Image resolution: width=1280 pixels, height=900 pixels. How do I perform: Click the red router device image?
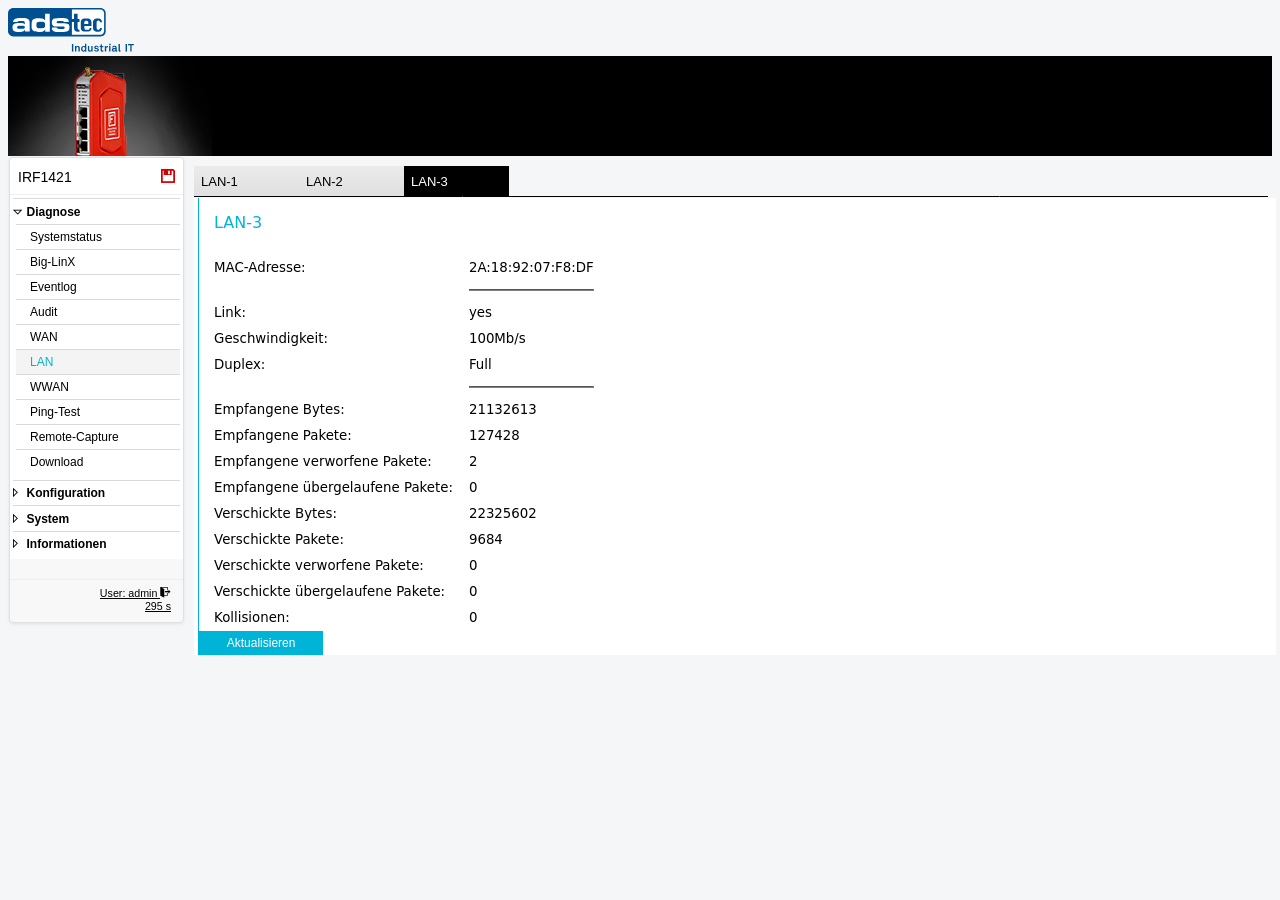[x=101, y=110]
